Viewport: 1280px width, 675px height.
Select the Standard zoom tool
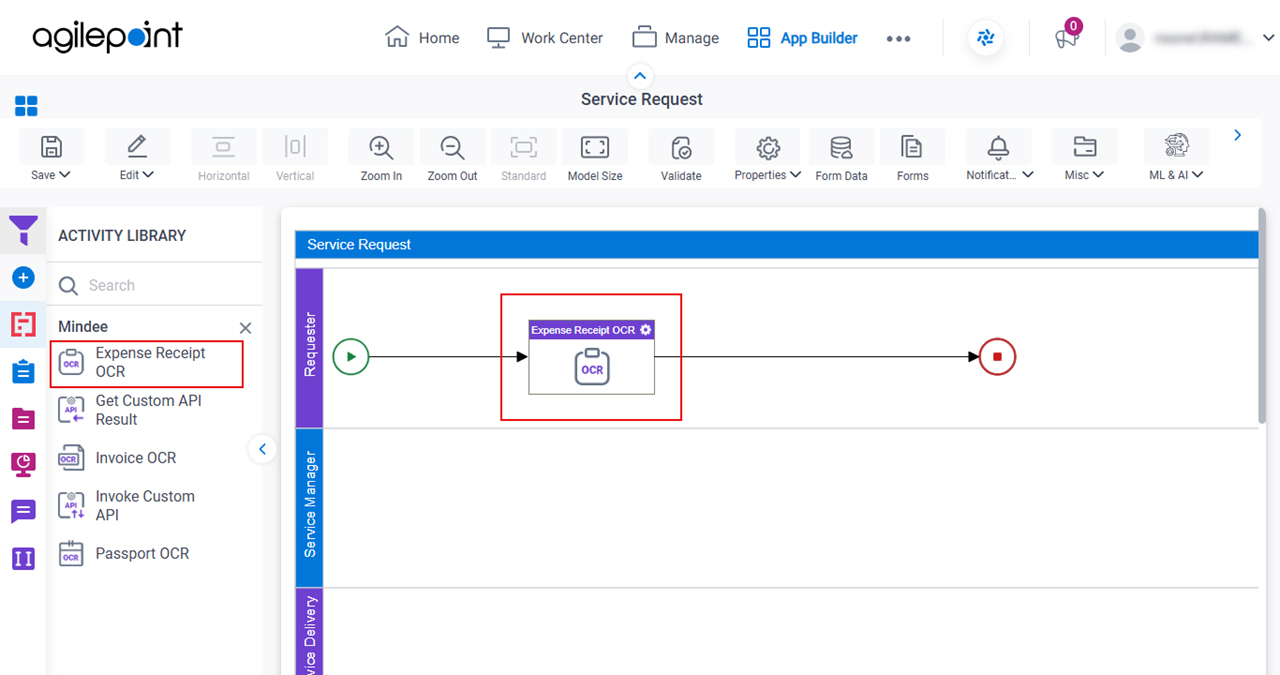(x=524, y=156)
